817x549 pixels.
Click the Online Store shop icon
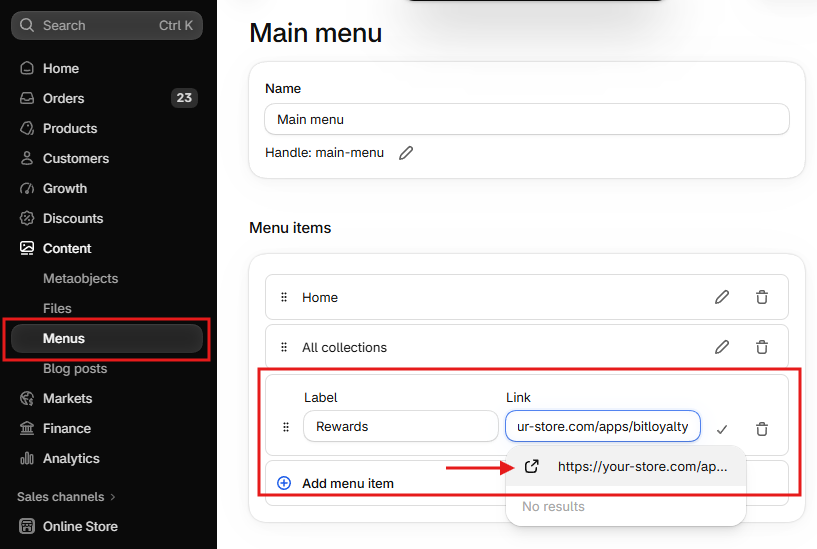(27, 526)
